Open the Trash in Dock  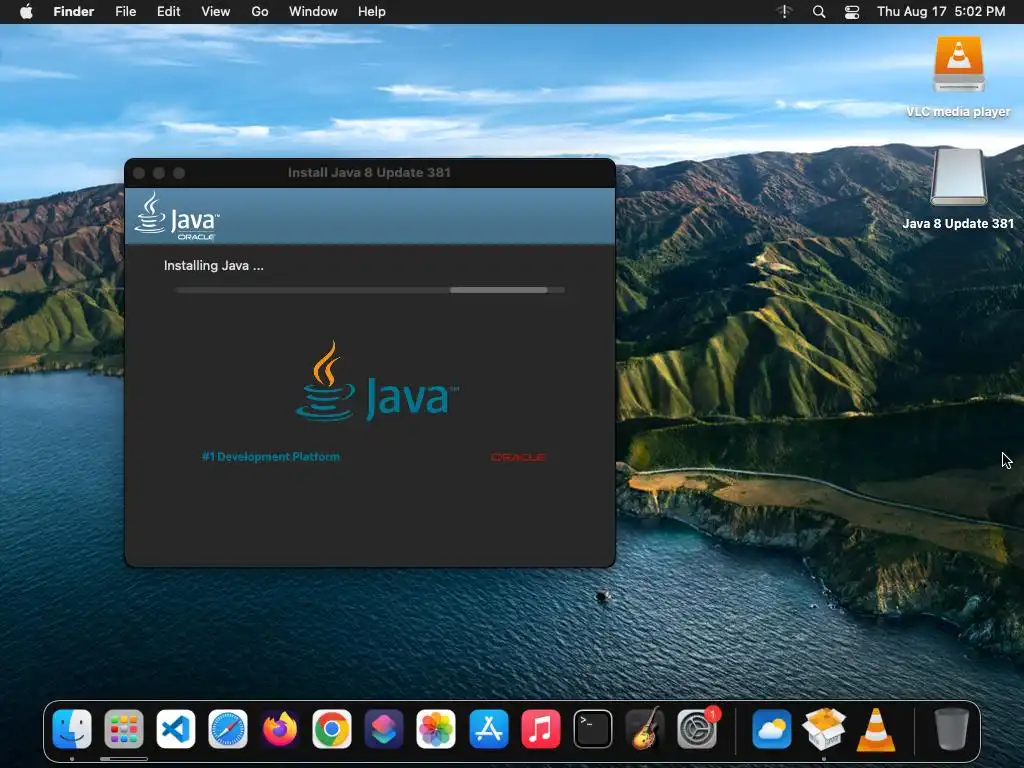click(952, 729)
